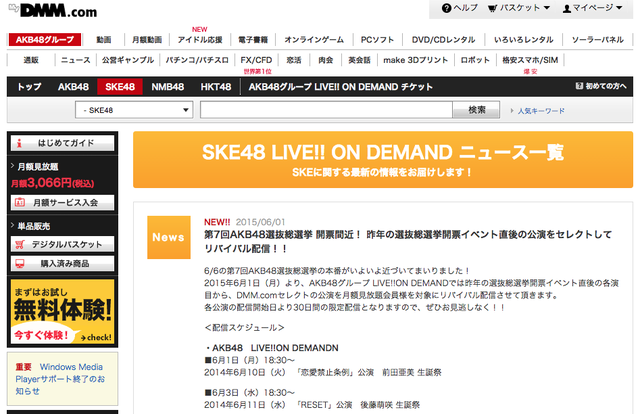
Task: Go to the トップ tab
Action: [29, 87]
